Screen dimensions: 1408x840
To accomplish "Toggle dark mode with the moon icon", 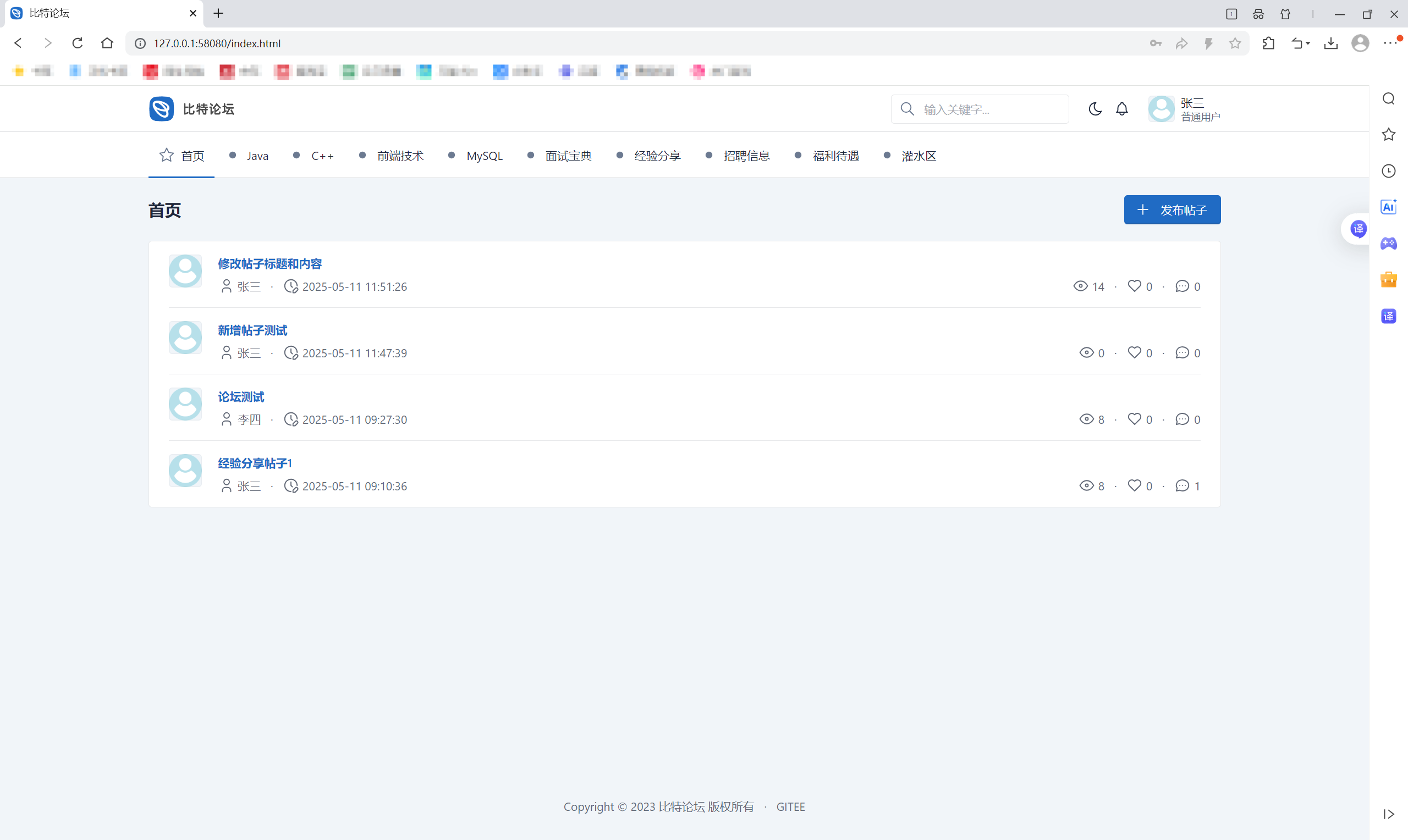I will [1095, 109].
